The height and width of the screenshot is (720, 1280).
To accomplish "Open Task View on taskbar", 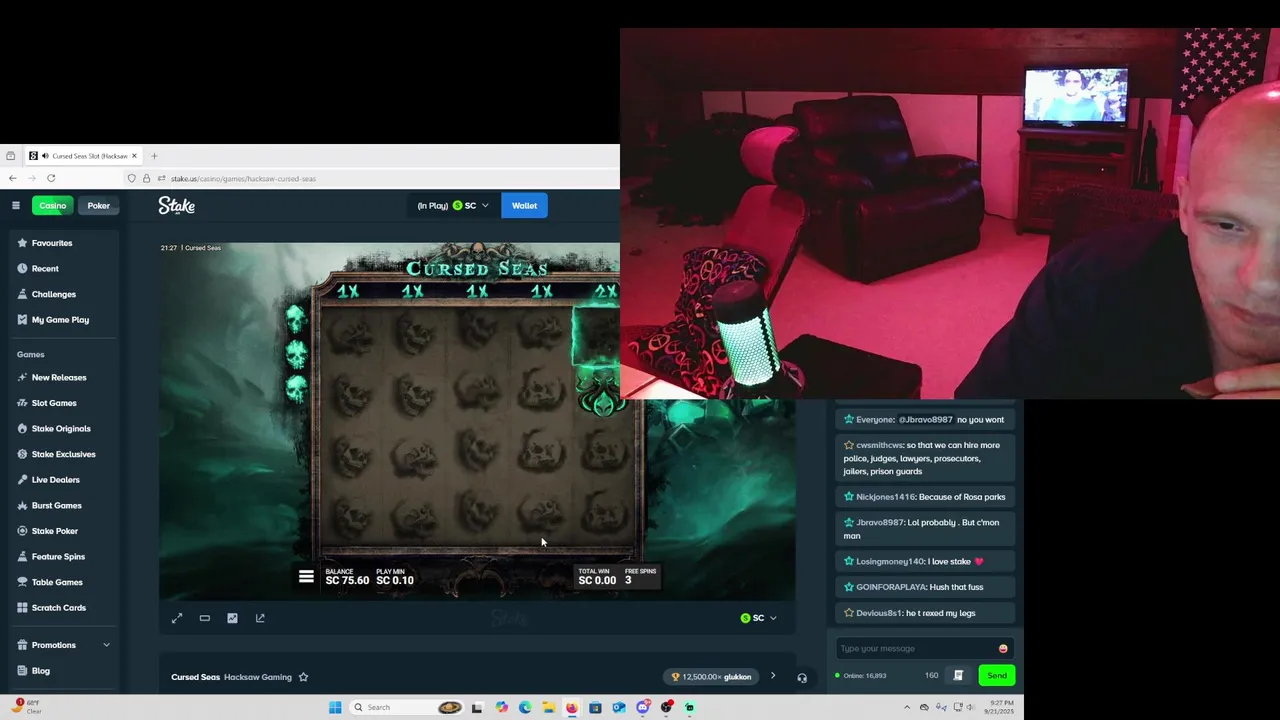I will (477, 707).
